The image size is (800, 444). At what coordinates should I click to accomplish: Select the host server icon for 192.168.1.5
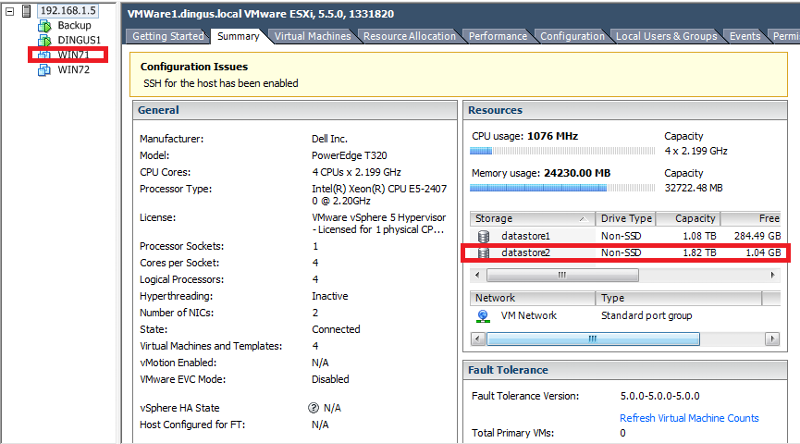(x=27, y=11)
